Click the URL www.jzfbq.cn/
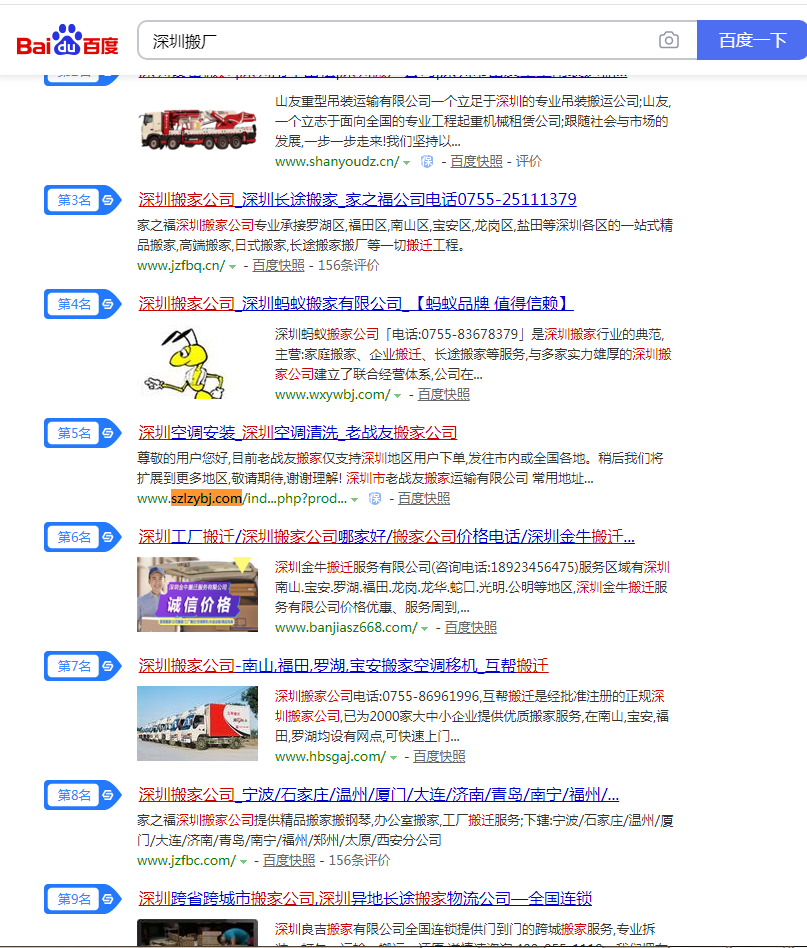This screenshot has height=948, width=807. tap(181, 265)
